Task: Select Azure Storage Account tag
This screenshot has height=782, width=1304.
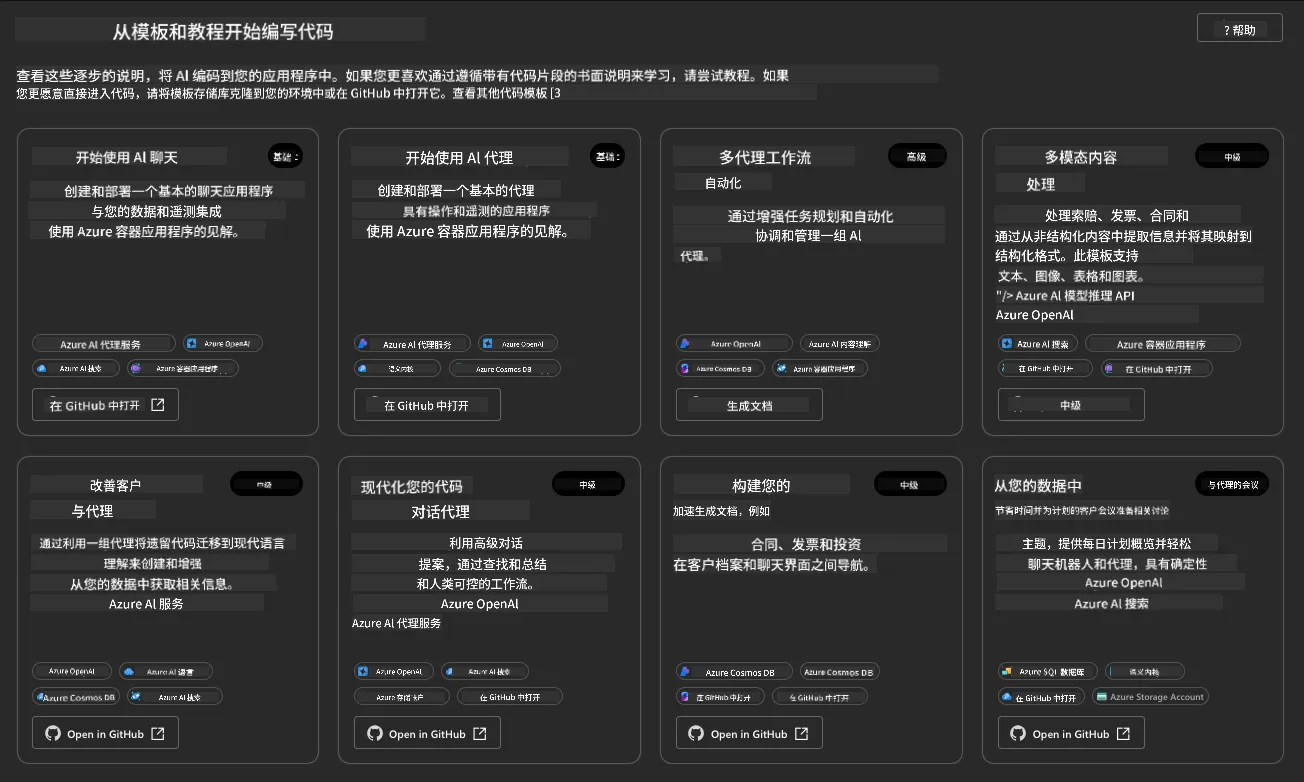Action: (1150, 696)
